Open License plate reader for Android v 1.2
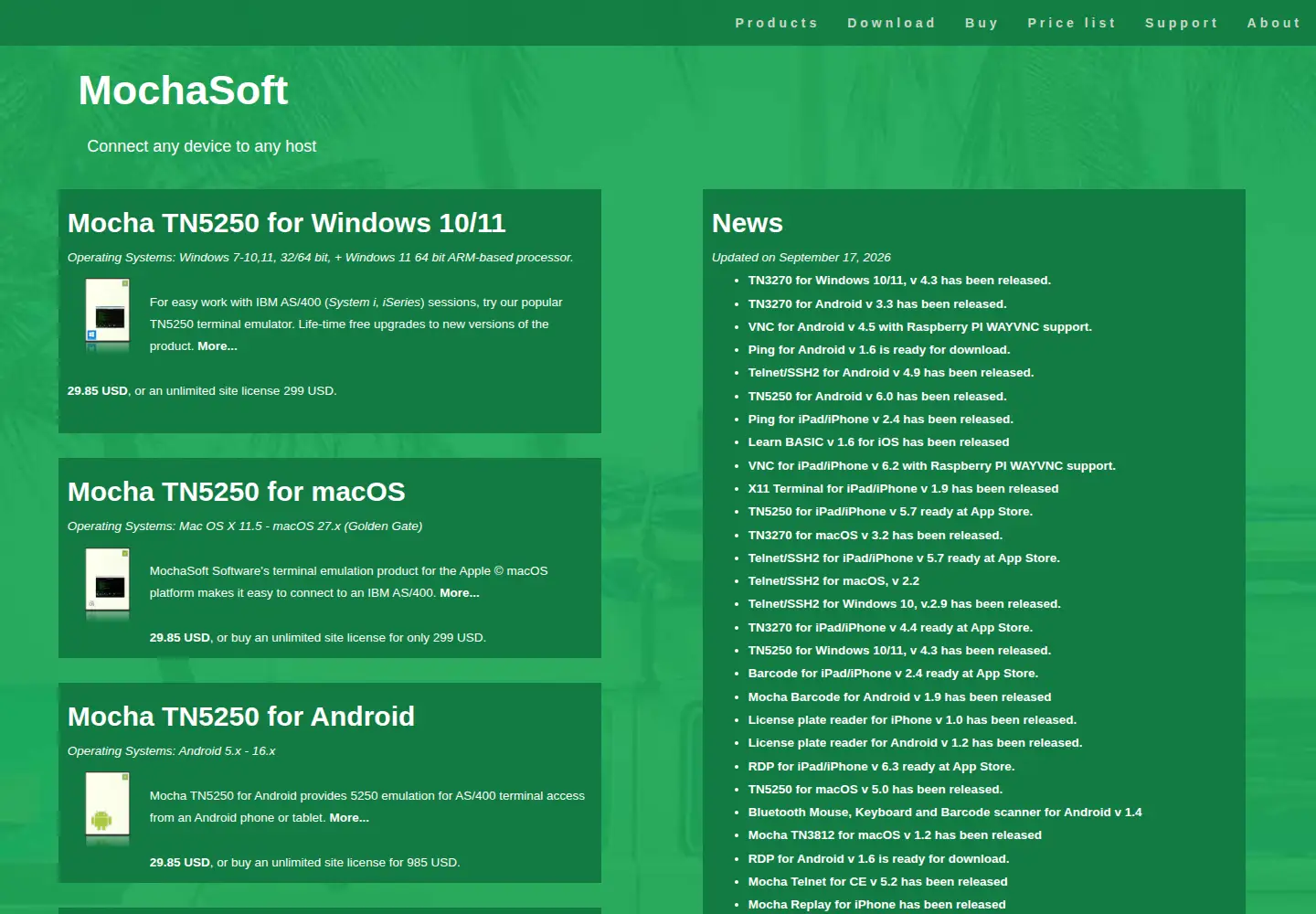This screenshot has width=1316, height=914. click(915, 743)
